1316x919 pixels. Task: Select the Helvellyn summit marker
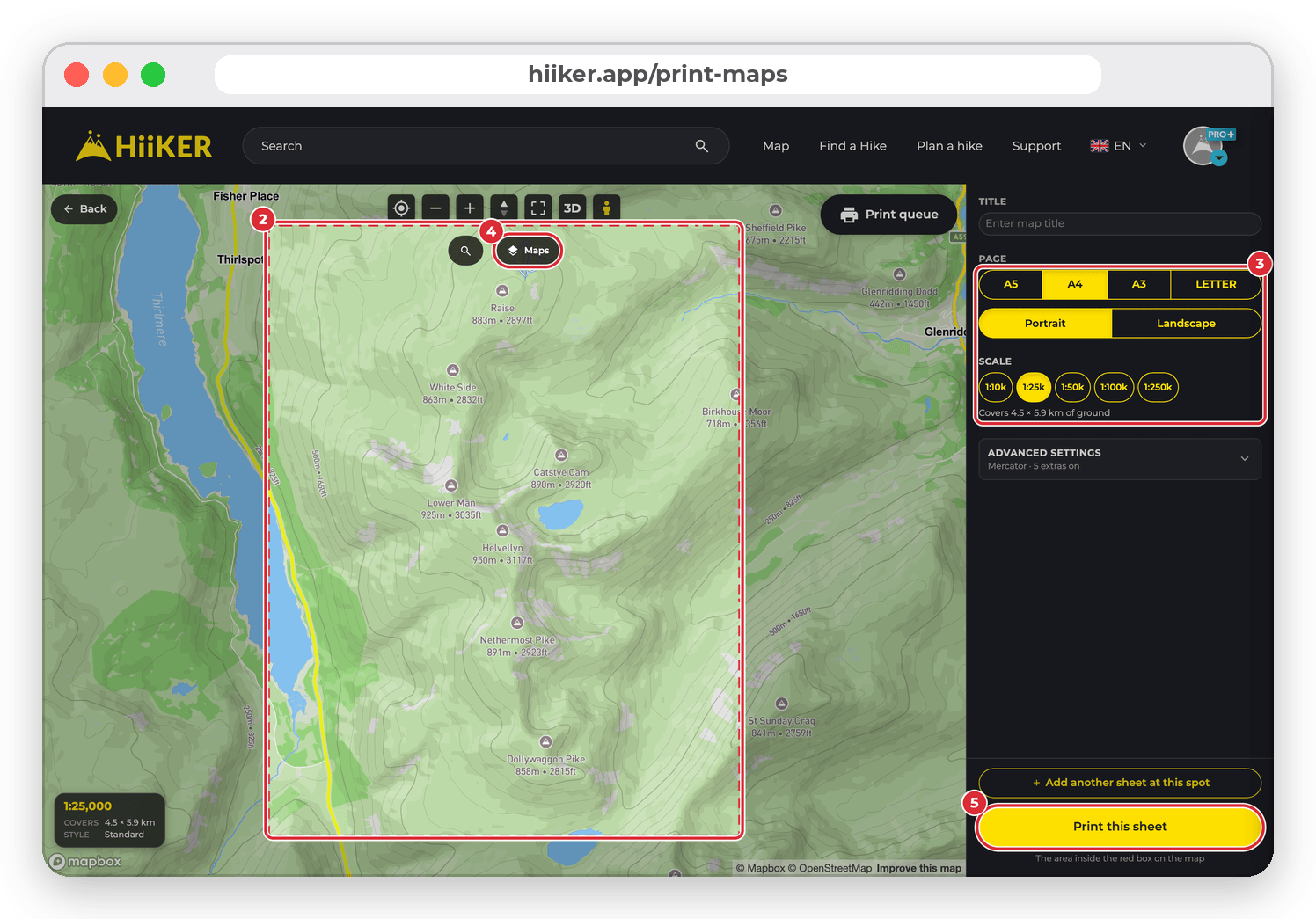point(502,530)
